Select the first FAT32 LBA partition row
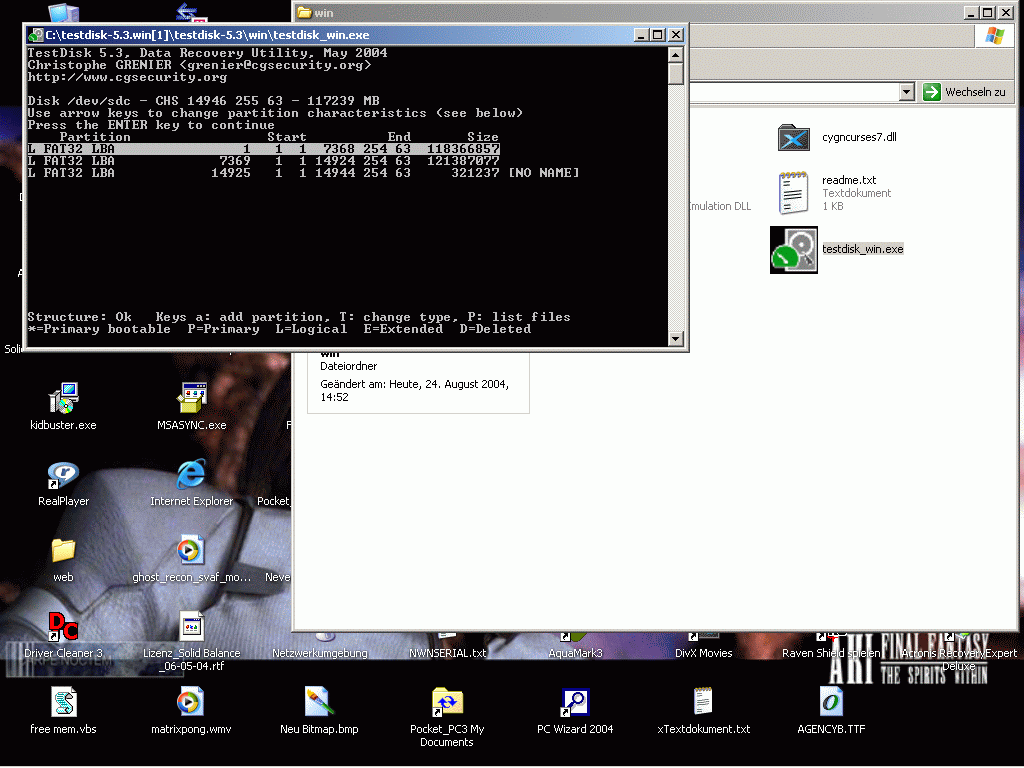Viewport: 1024px width, 768px height. tap(263, 149)
